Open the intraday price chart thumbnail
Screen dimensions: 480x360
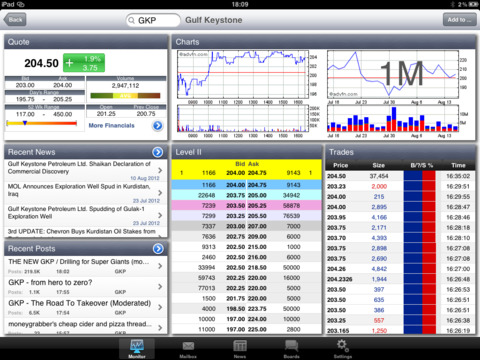coord(247,95)
